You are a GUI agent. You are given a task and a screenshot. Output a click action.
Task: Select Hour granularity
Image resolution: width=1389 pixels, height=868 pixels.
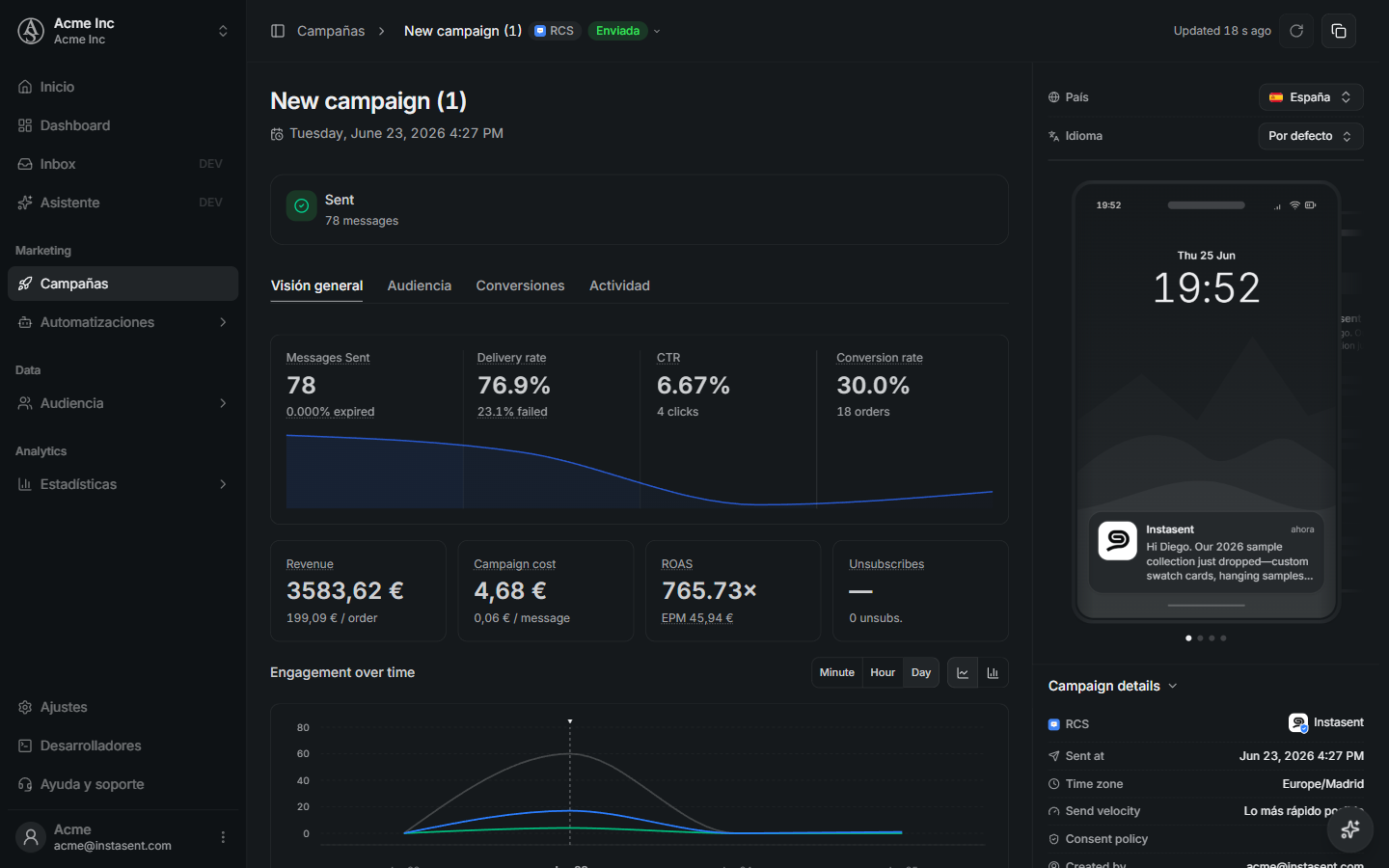[883, 672]
